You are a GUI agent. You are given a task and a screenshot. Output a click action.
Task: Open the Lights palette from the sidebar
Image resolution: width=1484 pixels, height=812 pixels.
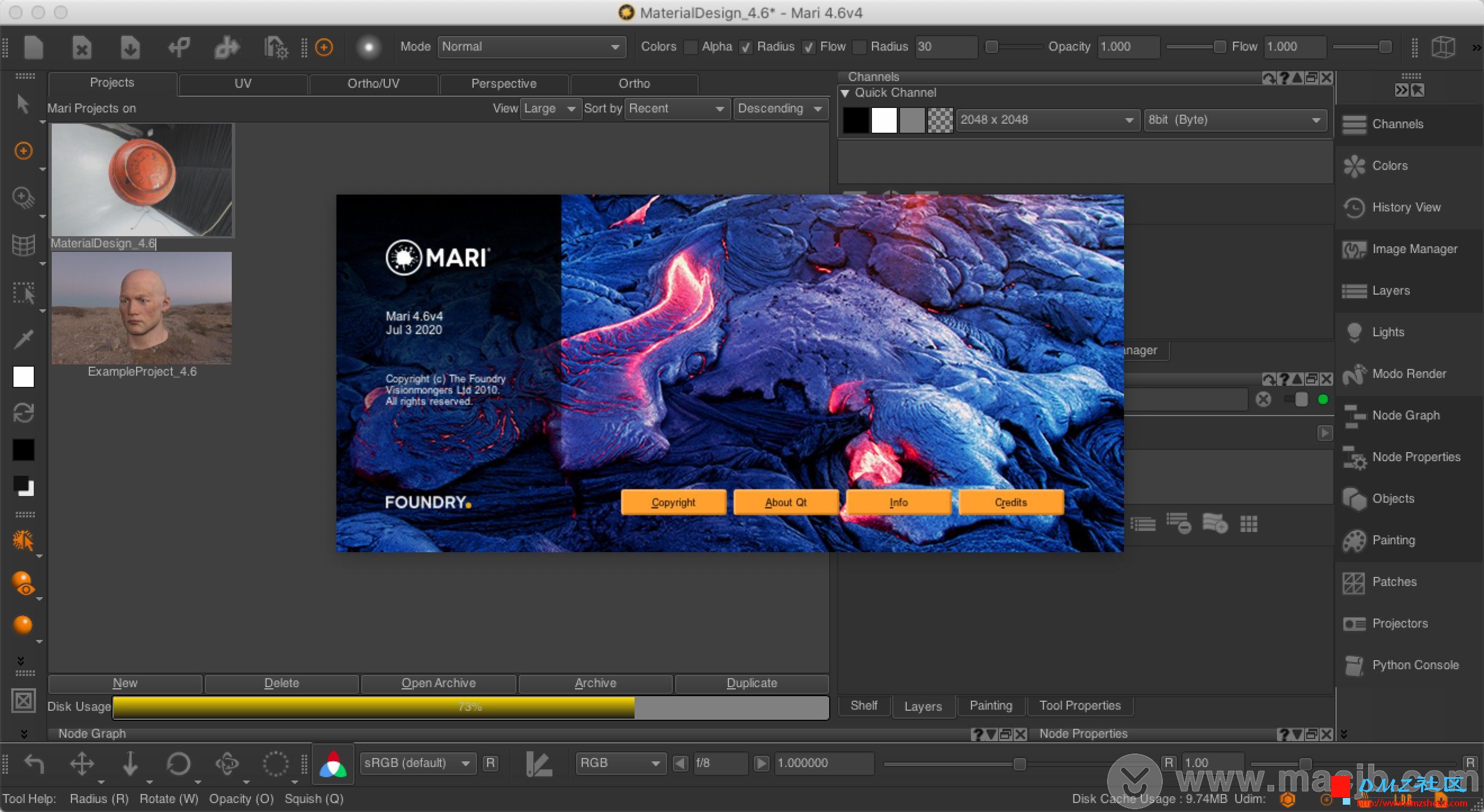point(1387,332)
